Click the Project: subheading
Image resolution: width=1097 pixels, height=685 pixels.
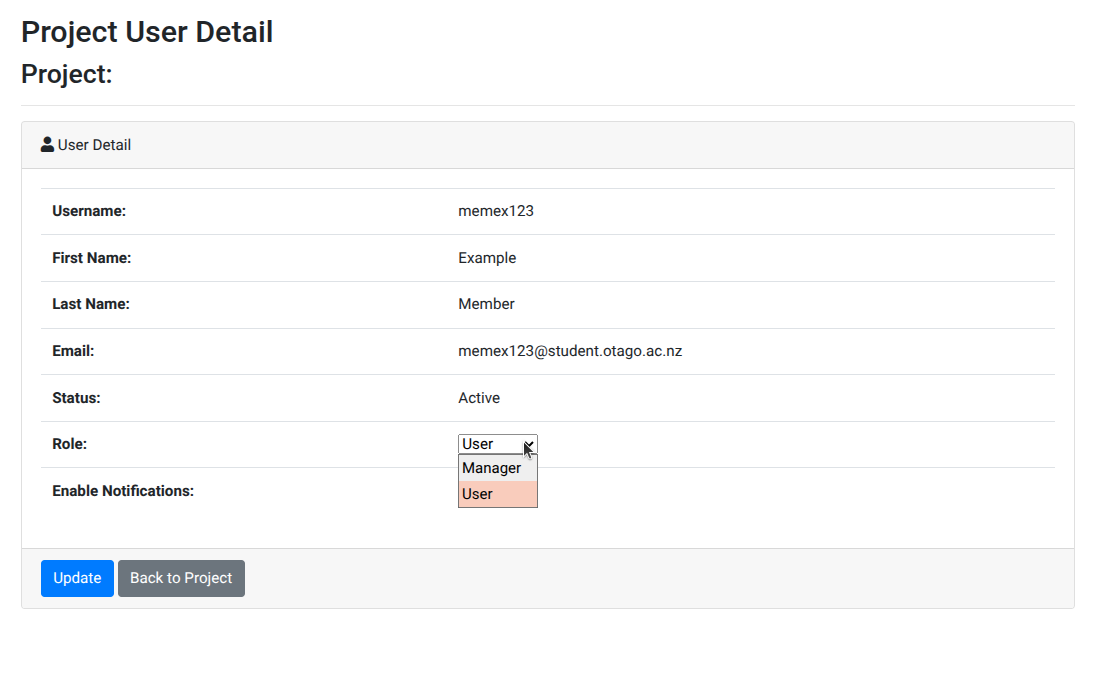pyautogui.click(x=67, y=74)
